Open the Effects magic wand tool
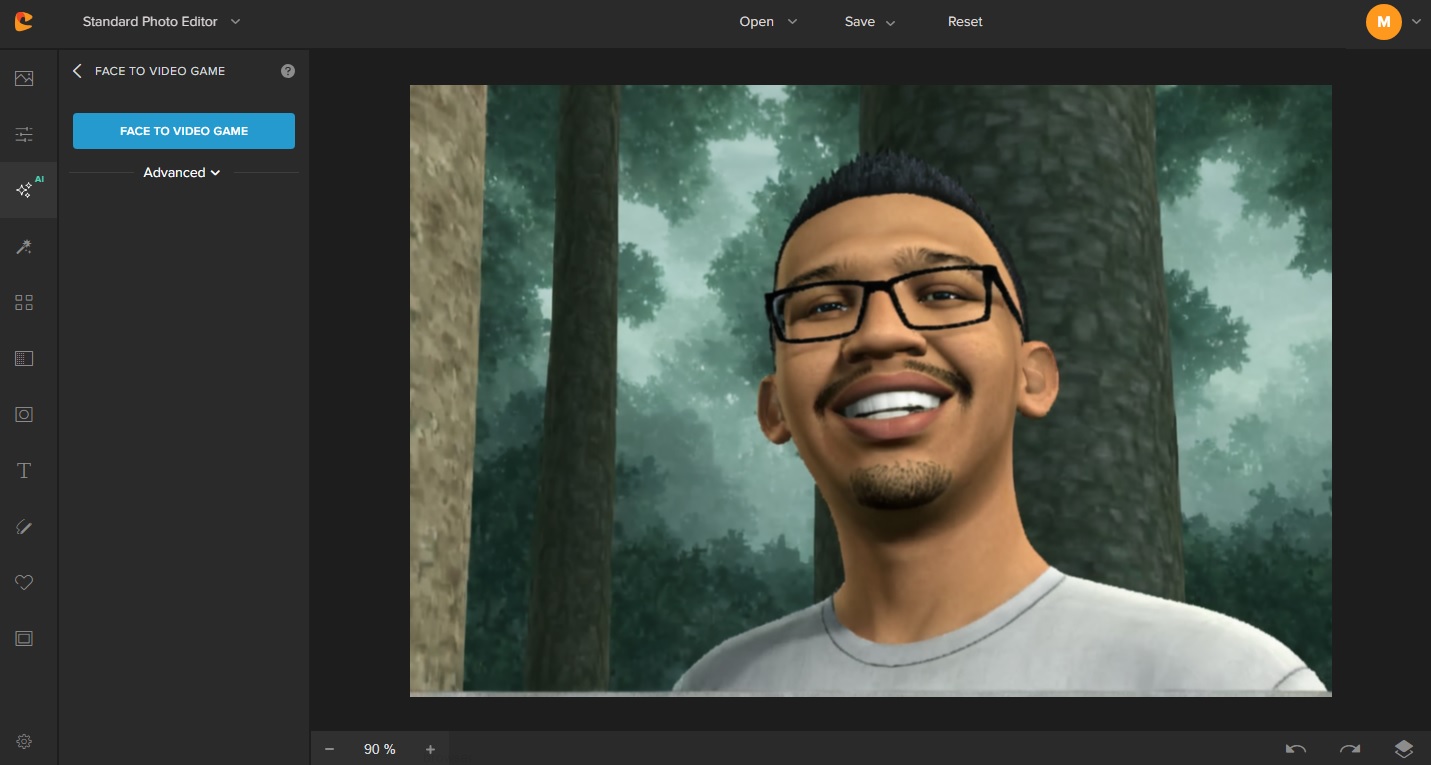Screen dimensions: 1431x765 (24, 247)
